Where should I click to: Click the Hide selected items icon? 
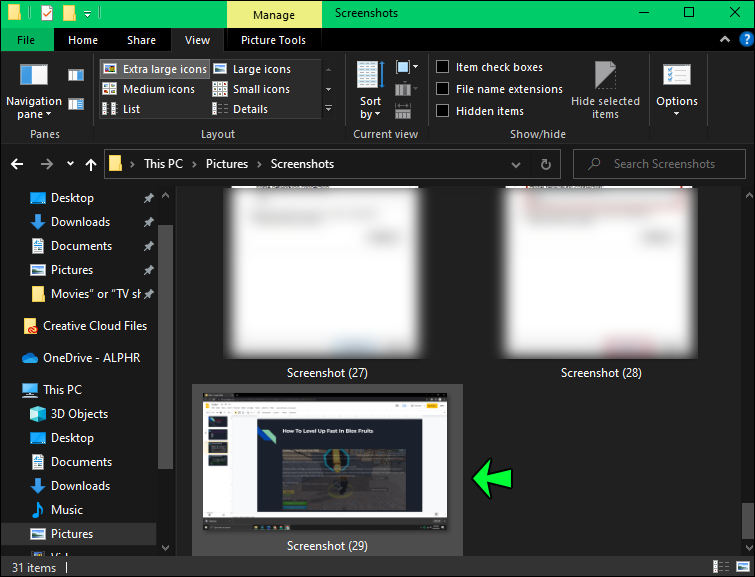pyautogui.click(x=605, y=90)
